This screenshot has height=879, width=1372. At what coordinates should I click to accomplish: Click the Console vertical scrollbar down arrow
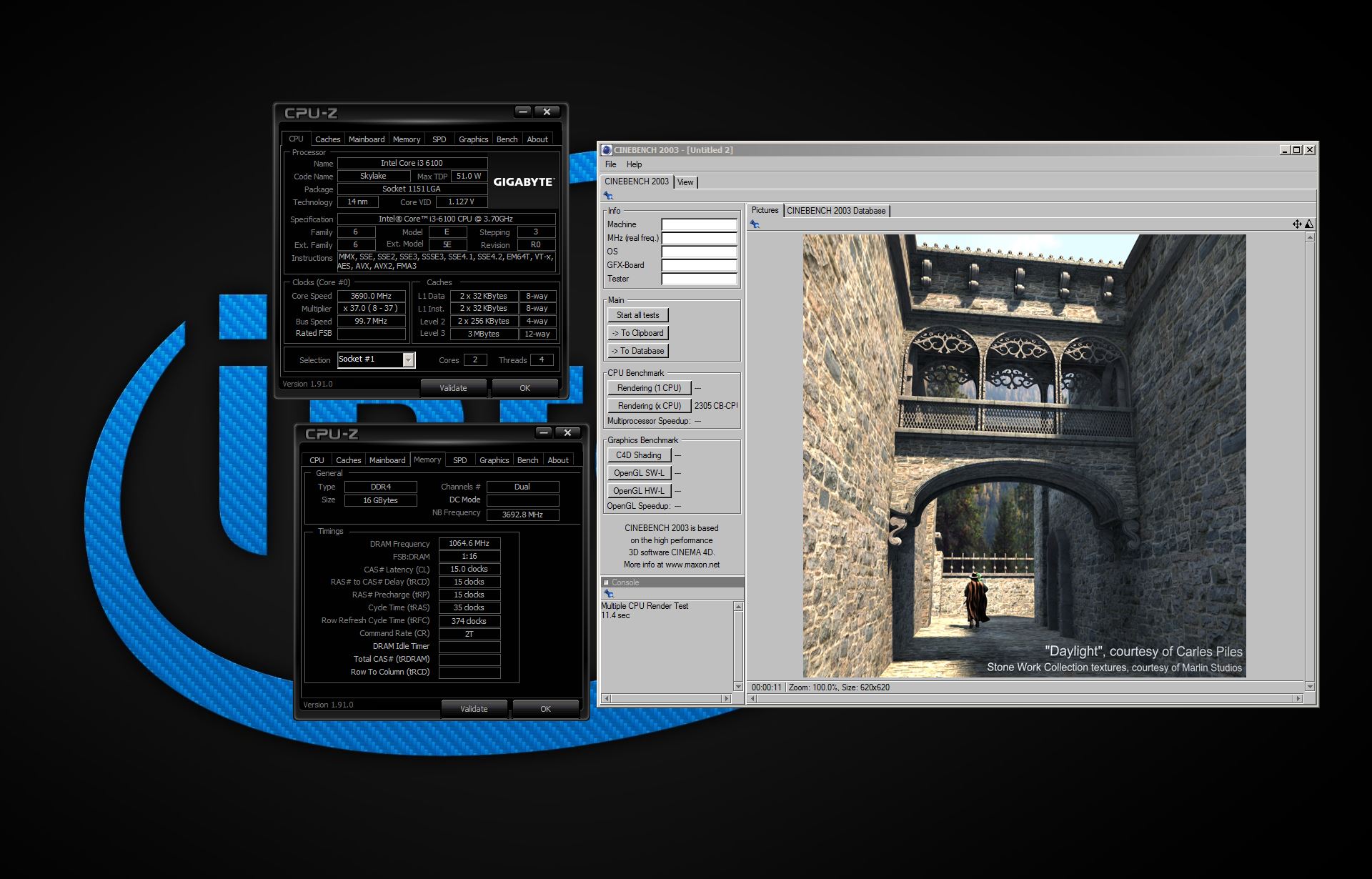click(738, 687)
